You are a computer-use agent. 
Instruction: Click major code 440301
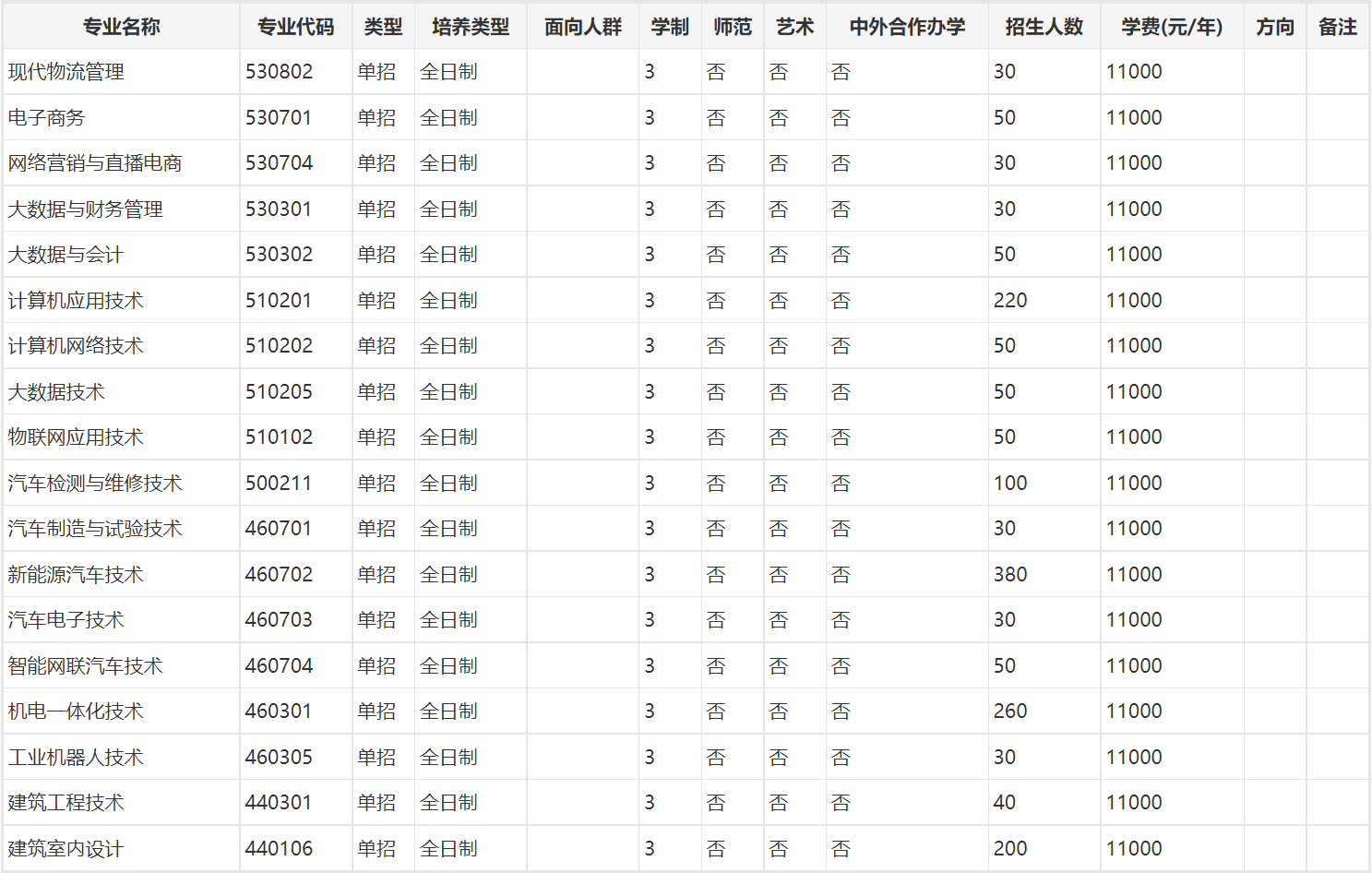279,803
